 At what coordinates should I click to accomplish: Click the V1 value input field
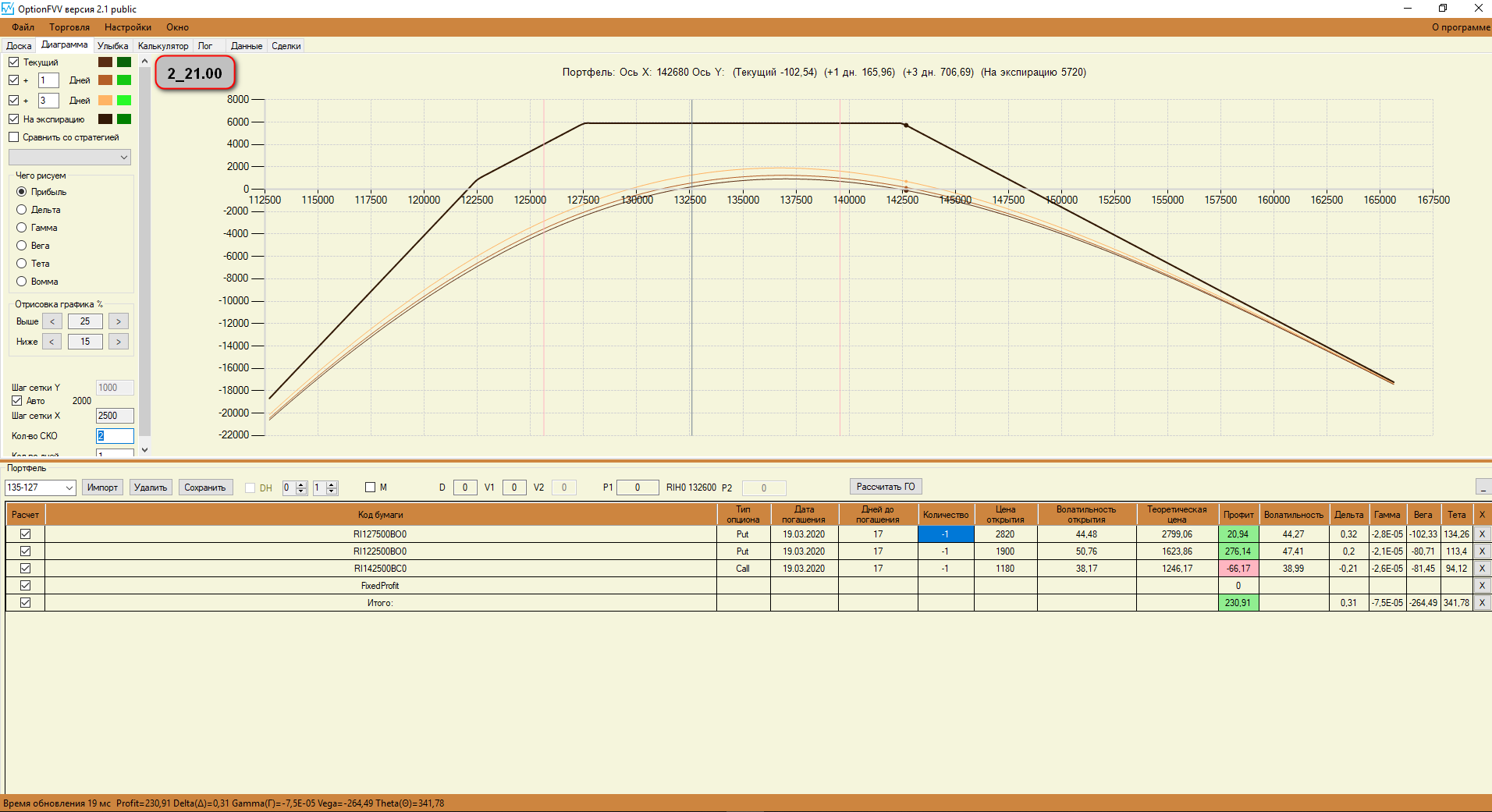(514, 488)
